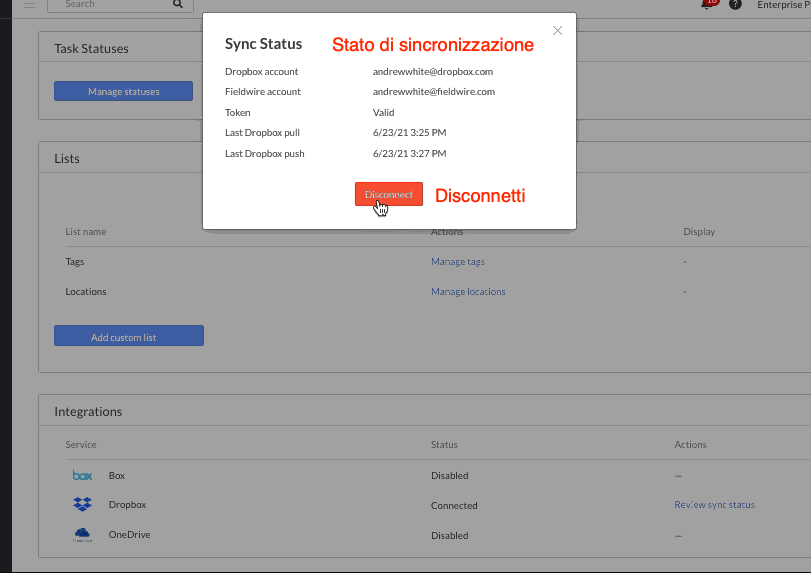Screen dimensions: 811x573
Task: Open the Manage tags link
Action: pyautogui.click(x=458, y=262)
